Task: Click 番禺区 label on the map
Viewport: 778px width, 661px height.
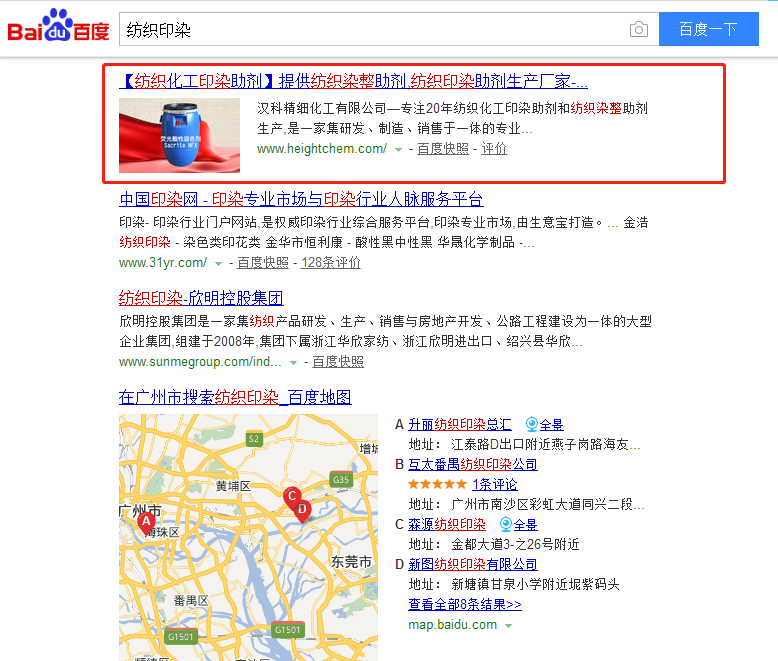Action: [x=191, y=601]
